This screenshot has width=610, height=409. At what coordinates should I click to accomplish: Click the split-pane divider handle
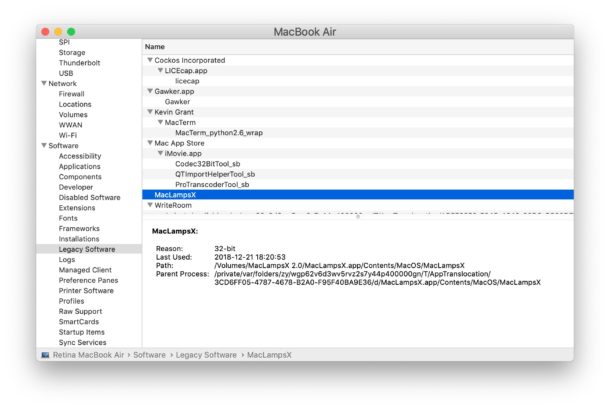358,217
